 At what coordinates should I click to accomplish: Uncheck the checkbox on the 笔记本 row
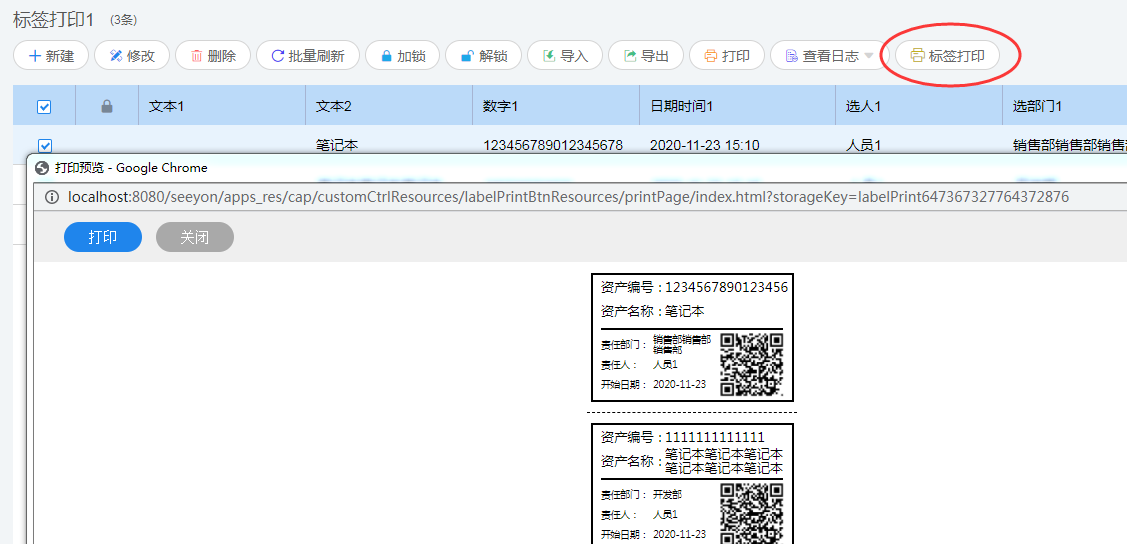pyautogui.click(x=44, y=146)
